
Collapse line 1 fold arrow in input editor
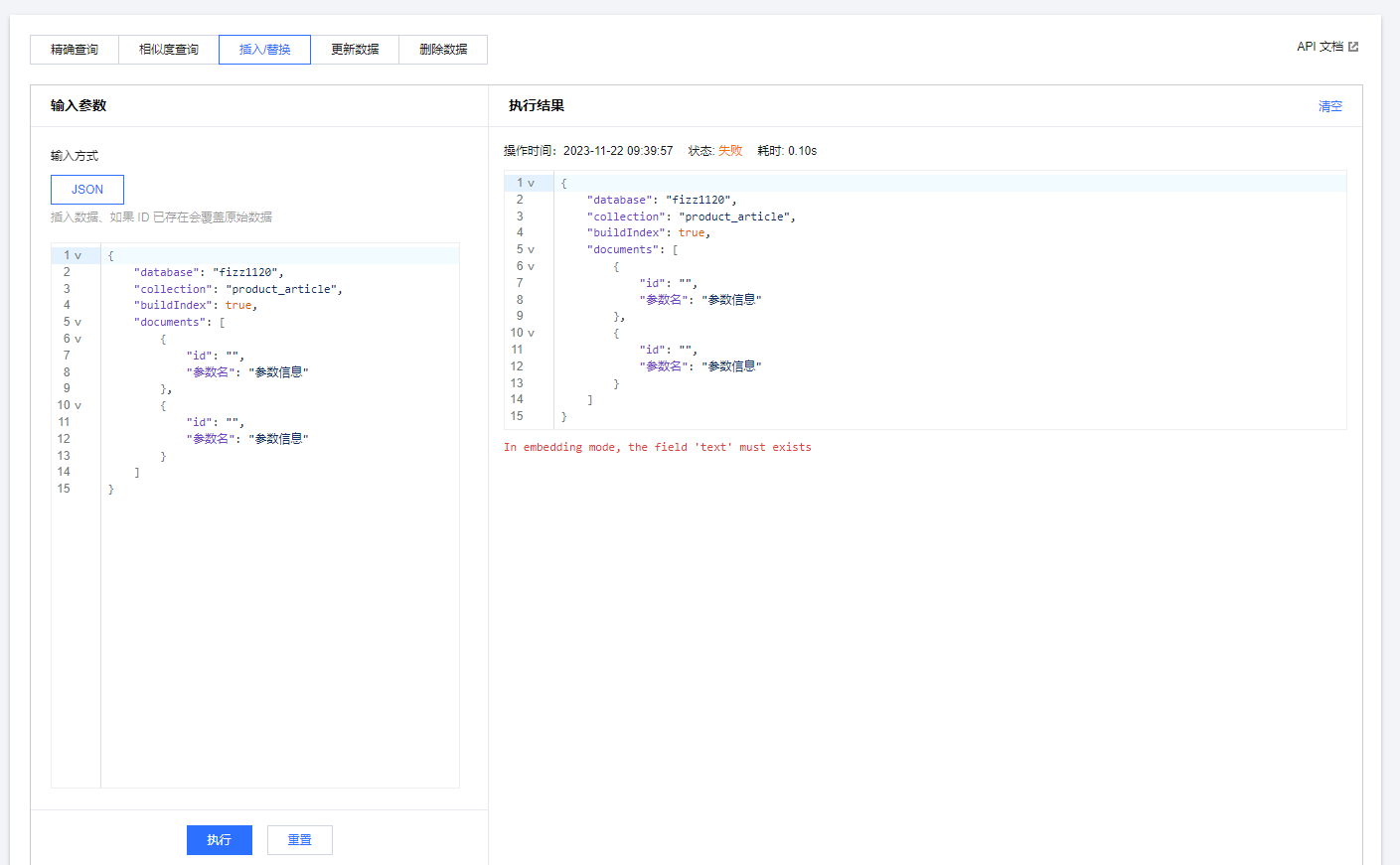(x=78, y=256)
